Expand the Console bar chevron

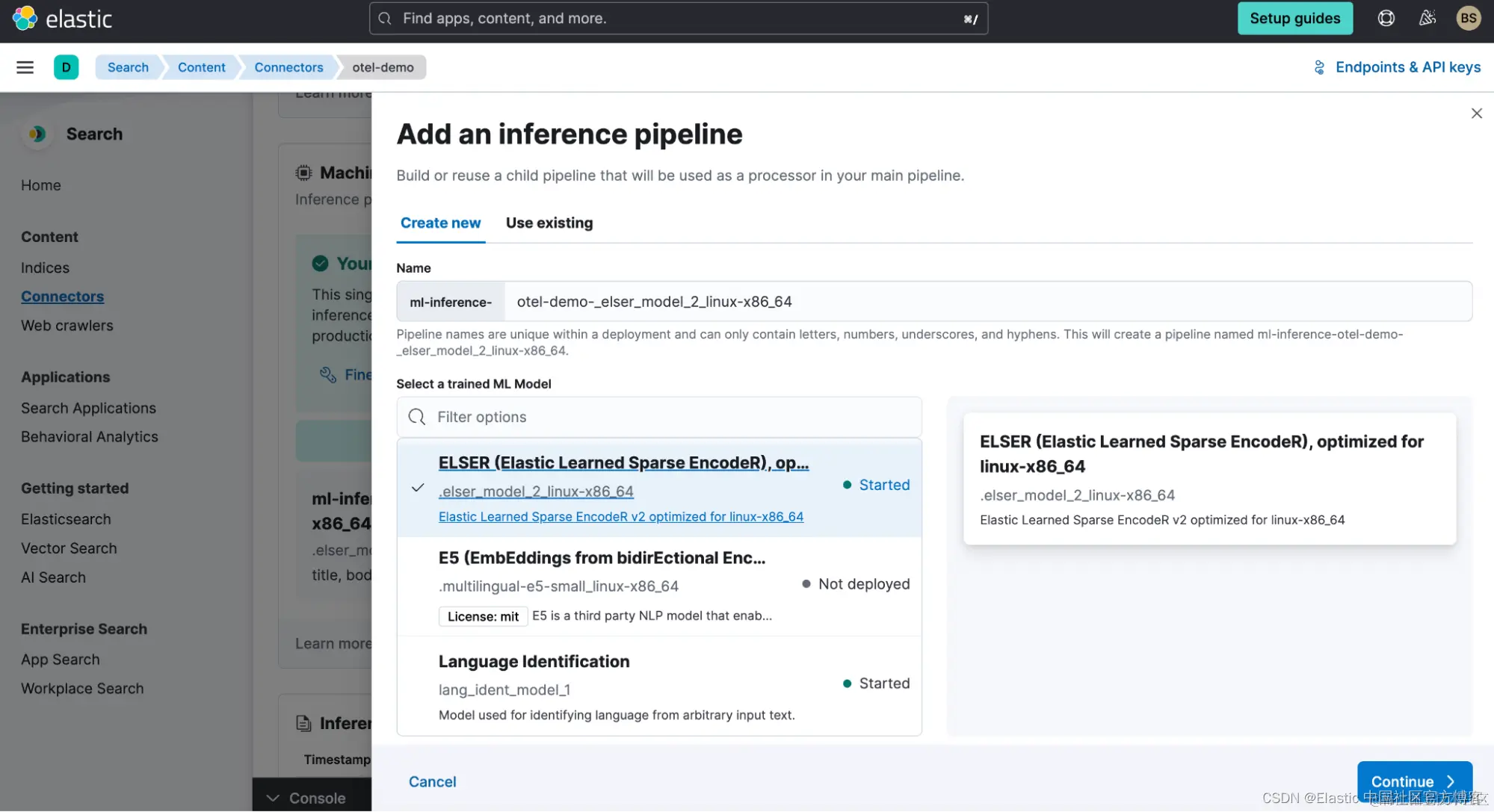pyautogui.click(x=274, y=798)
